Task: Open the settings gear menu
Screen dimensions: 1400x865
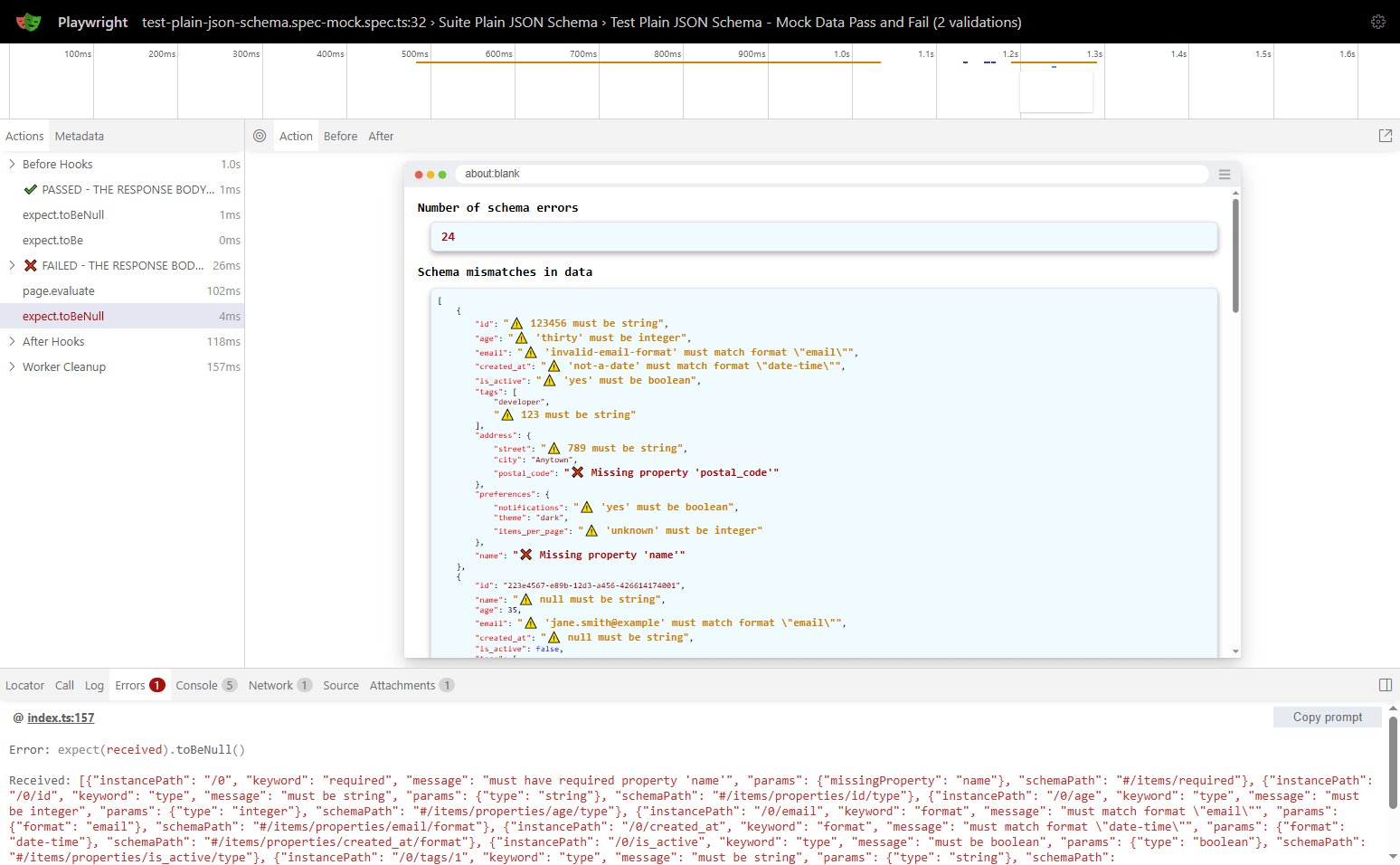Action: pyautogui.click(x=1378, y=21)
